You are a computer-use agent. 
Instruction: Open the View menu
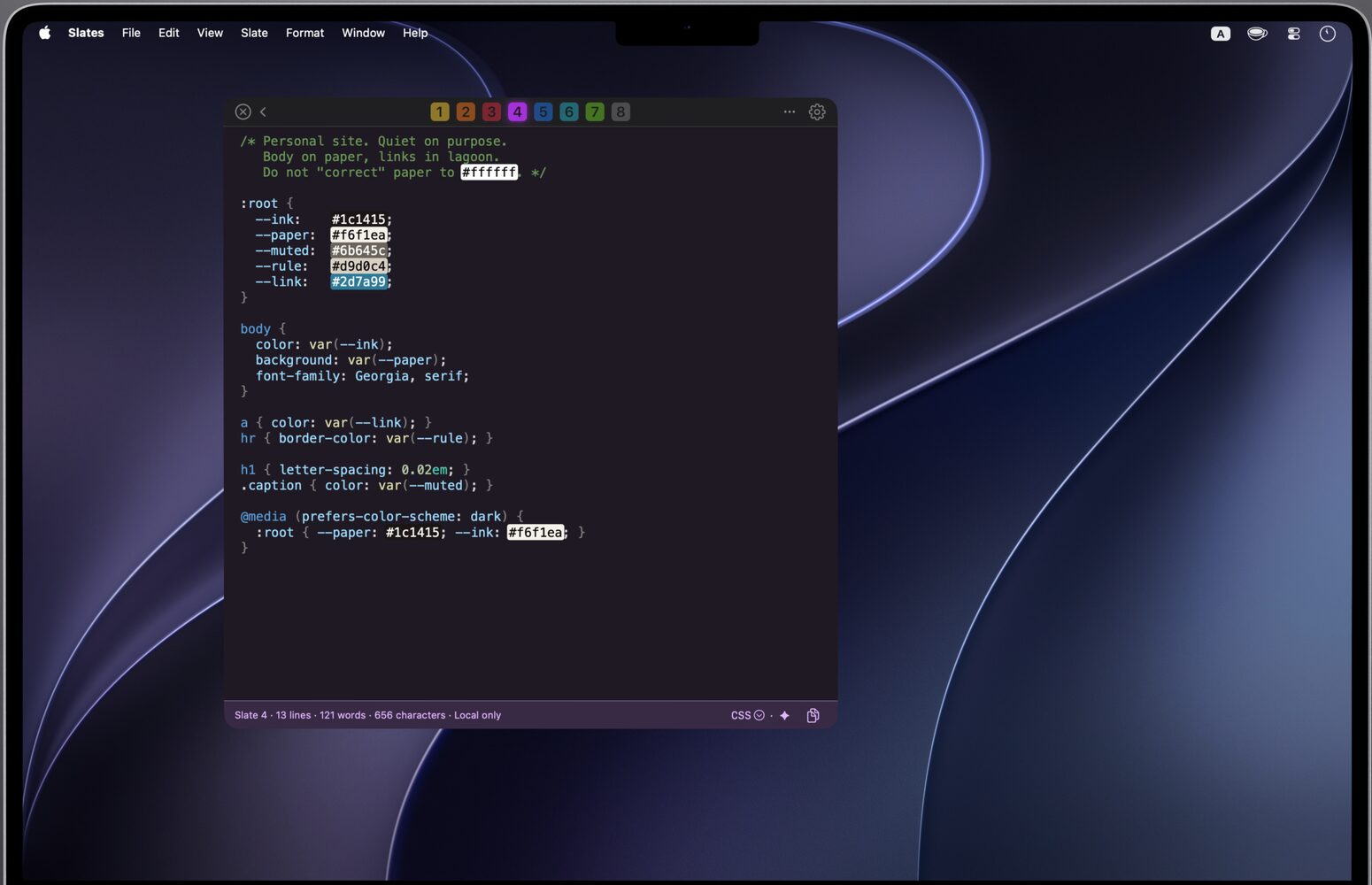(210, 33)
